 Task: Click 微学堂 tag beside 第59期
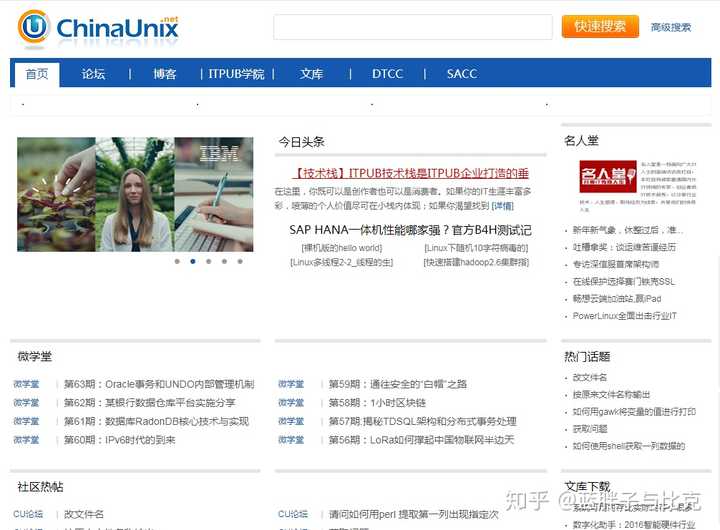click(x=291, y=384)
